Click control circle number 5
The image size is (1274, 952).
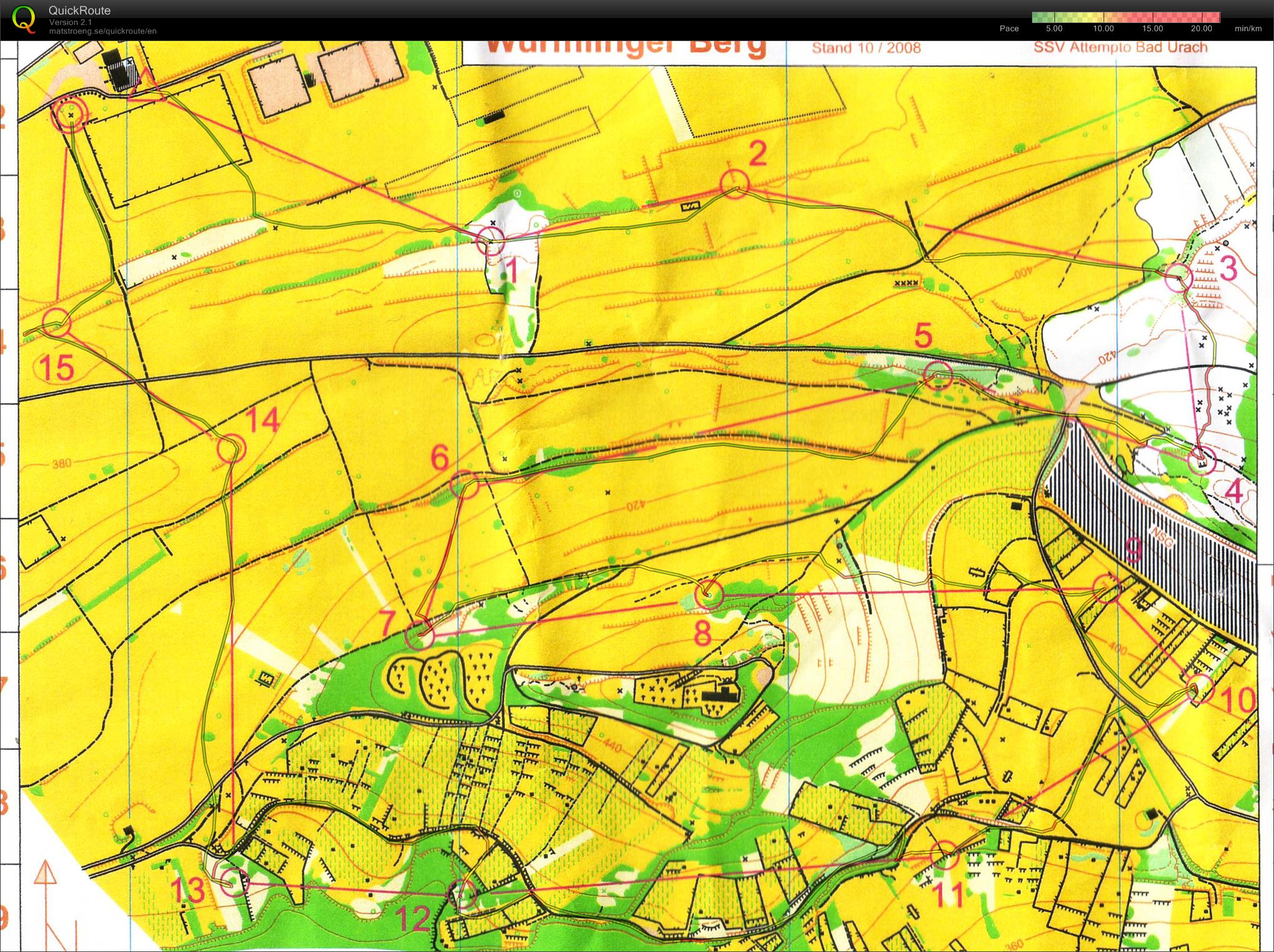[939, 375]
